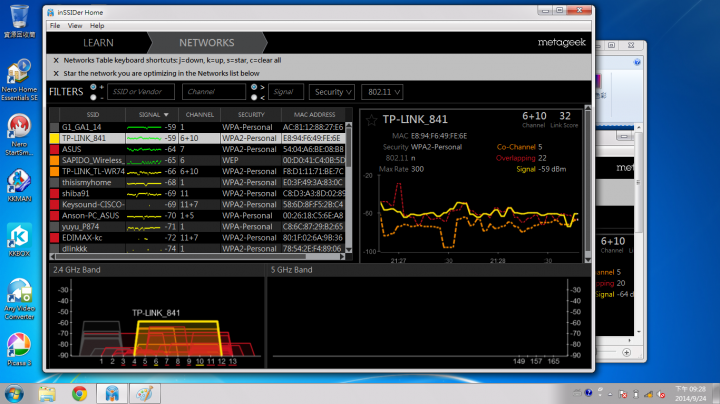This screenshot has width=720, height=404.
Task: Switch to the LEARN tab
Action: 98,43
